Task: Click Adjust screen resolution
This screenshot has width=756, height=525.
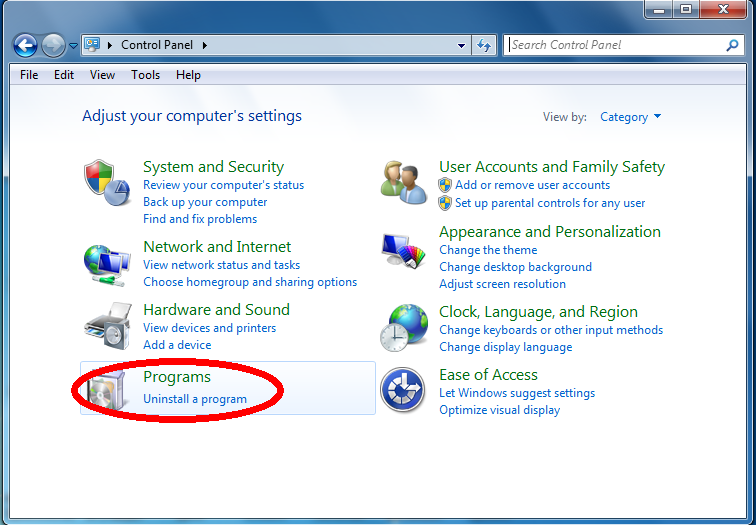Action: [x=502, y=284]
